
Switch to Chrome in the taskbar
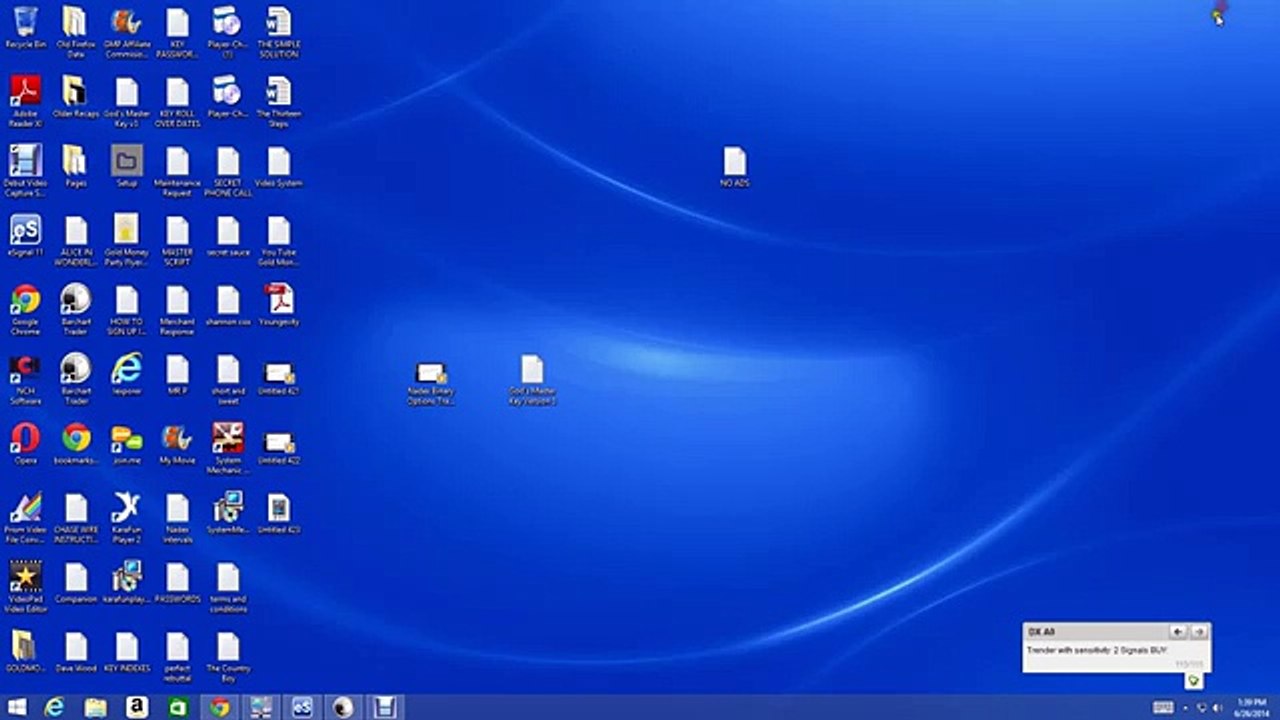point(219,707)
